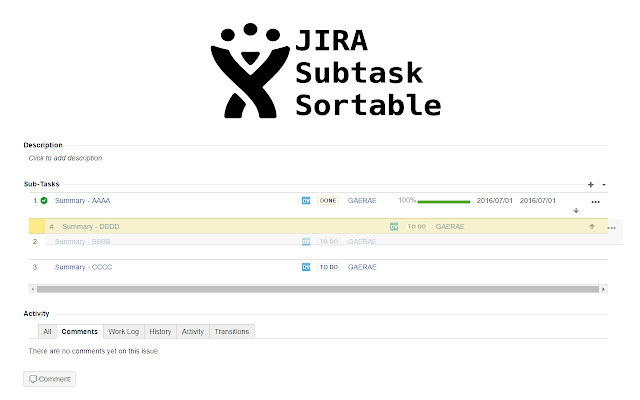This screenshot has height=400, width=640.
Task: Click the yellow drag handle of DDDD row
Action: tap(37, 226)
